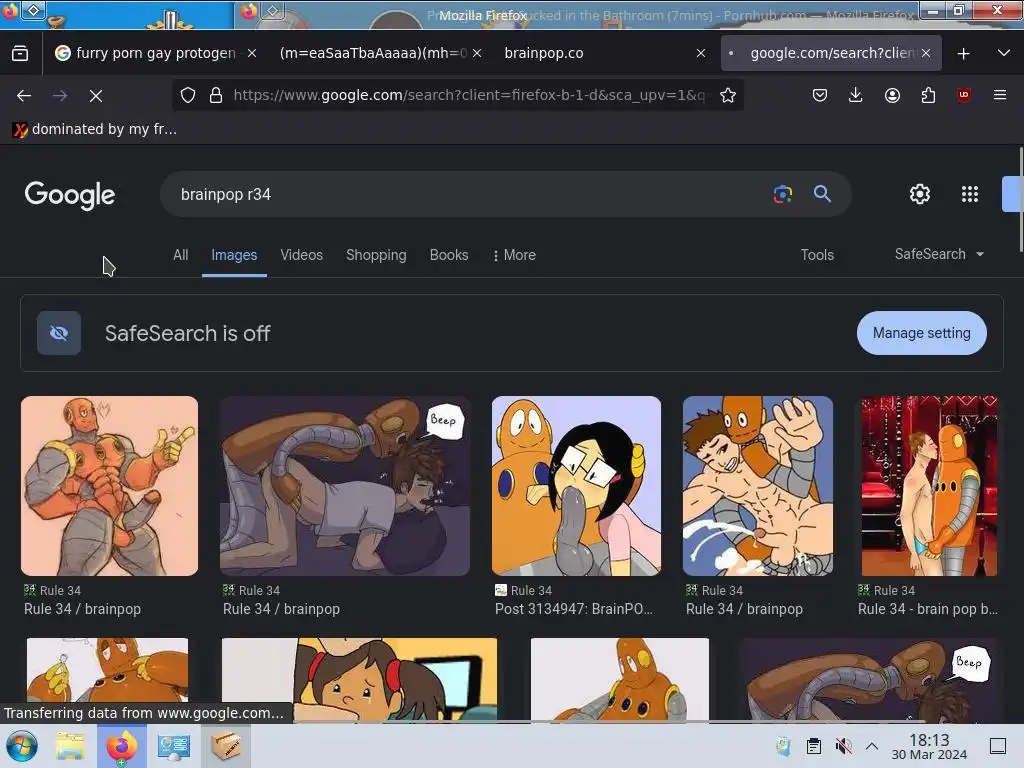Open the Shopping results tab

(376, 255)
